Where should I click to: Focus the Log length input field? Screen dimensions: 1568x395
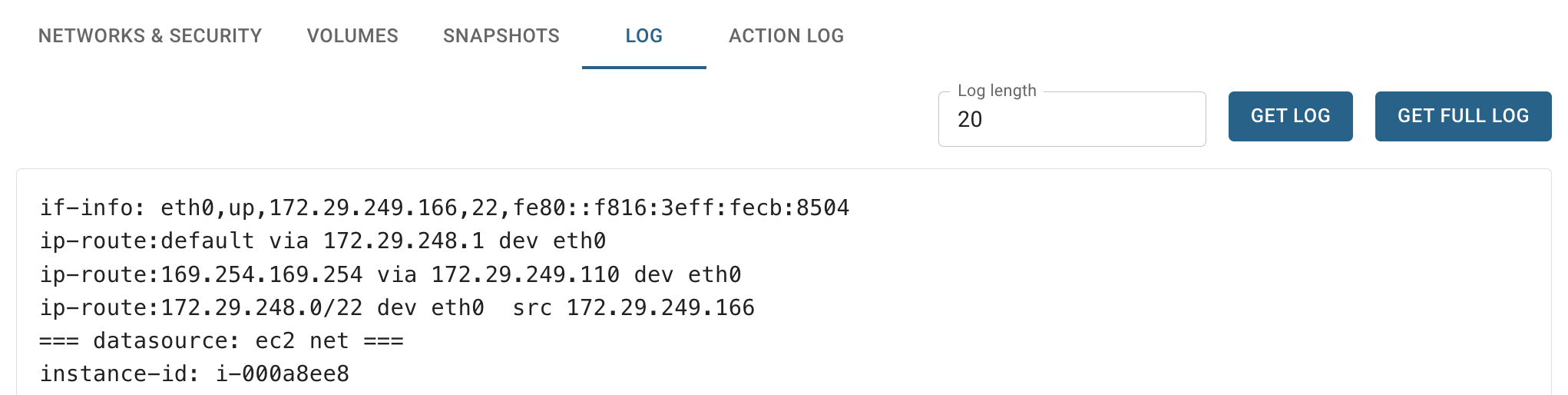[x=1072, y=119]
